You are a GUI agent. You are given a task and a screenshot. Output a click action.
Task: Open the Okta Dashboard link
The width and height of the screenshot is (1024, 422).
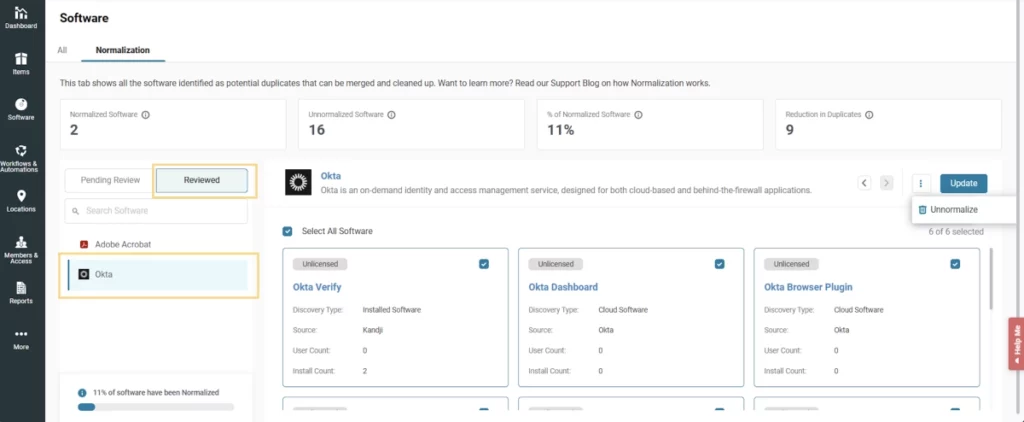[563, 287]
